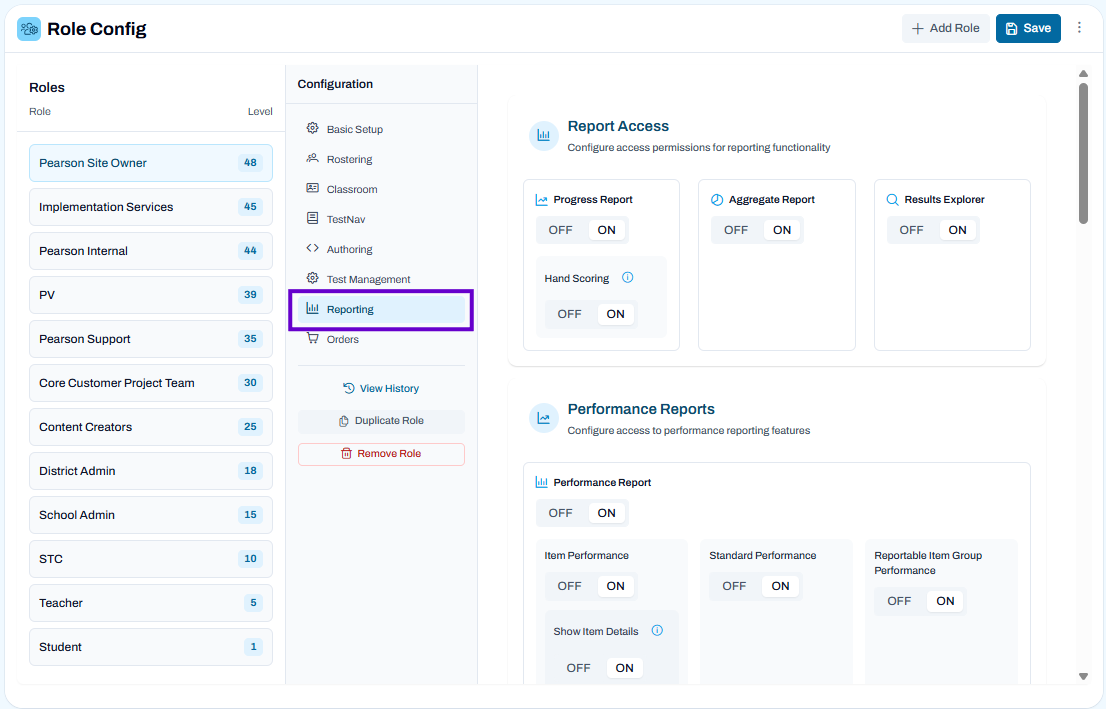
Task: Click the Results Explorer magnifier icon
Action: (x=892, y=200)
